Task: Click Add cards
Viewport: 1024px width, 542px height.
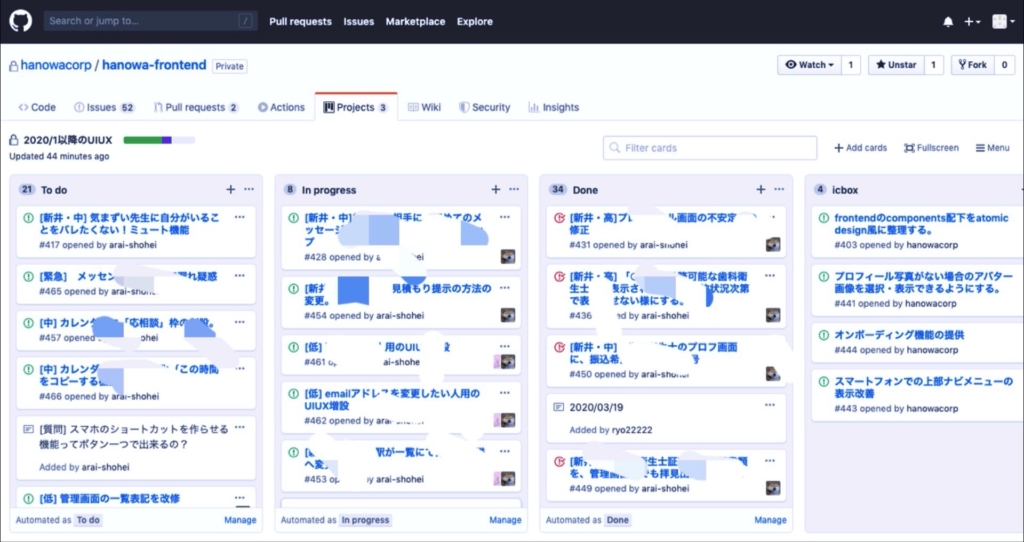Action: pos(860,148)
